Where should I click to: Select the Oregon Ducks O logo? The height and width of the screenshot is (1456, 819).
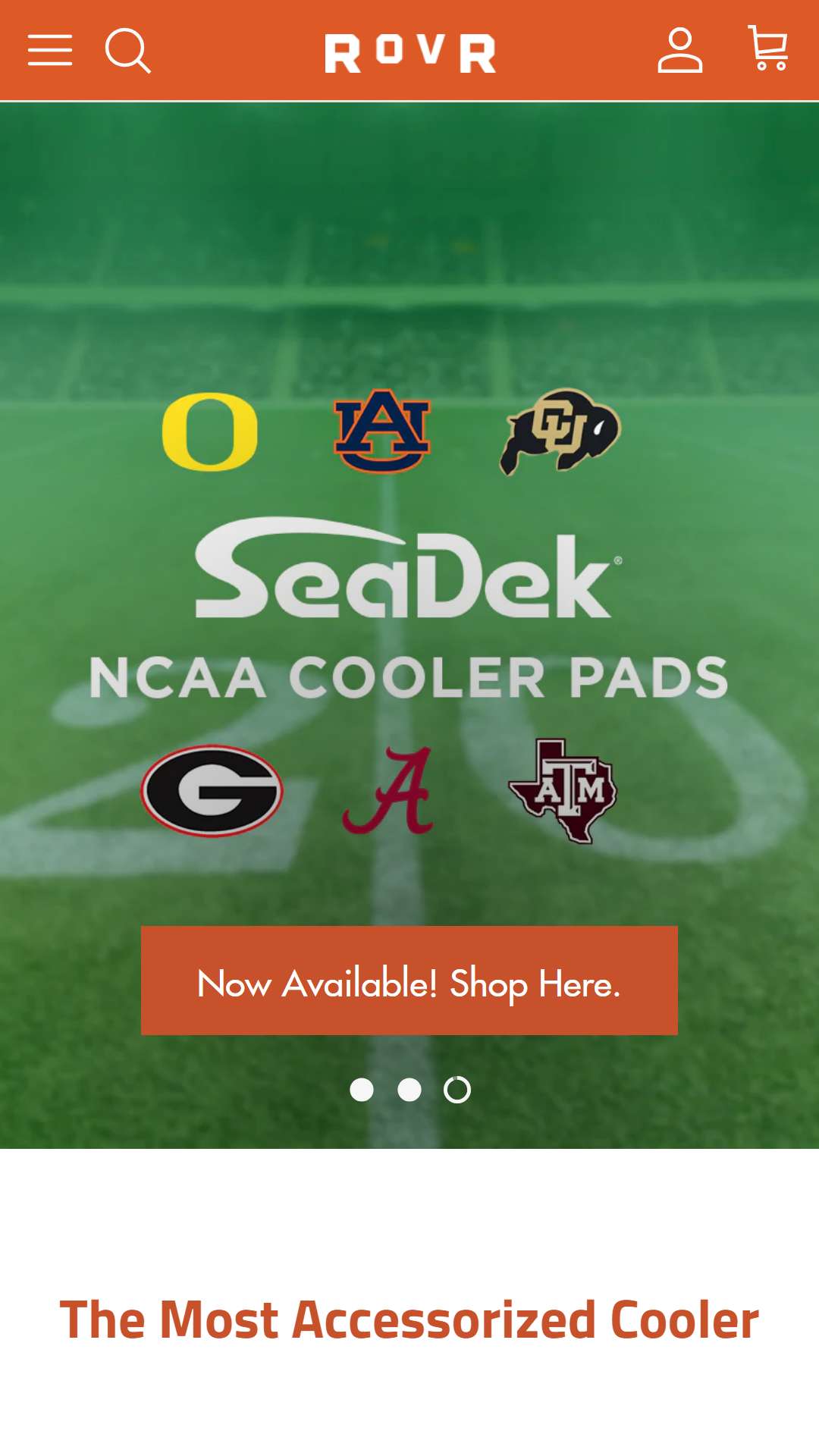click(x=210, y=432)
